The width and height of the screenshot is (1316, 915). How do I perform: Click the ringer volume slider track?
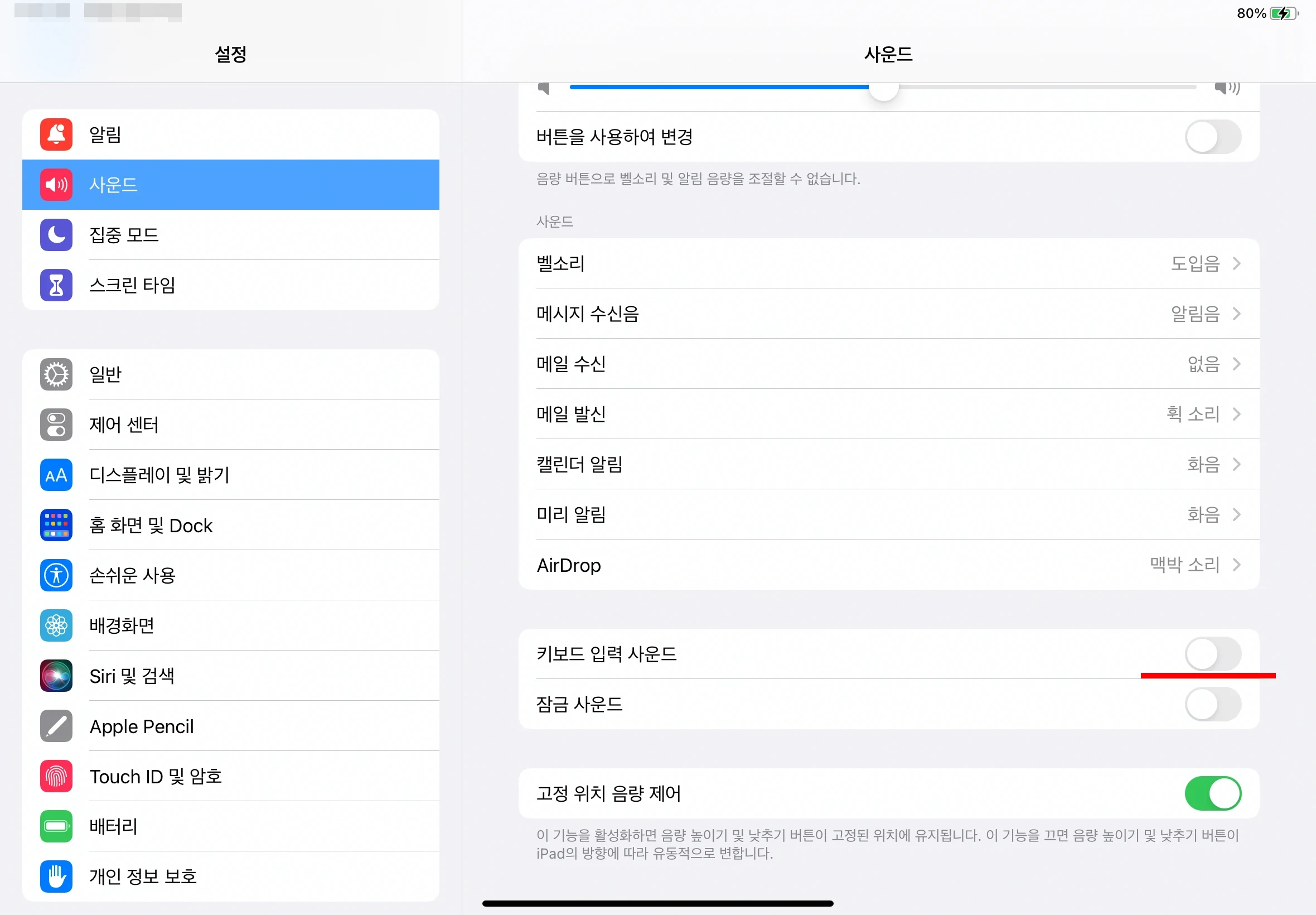tap(1031, 87)
